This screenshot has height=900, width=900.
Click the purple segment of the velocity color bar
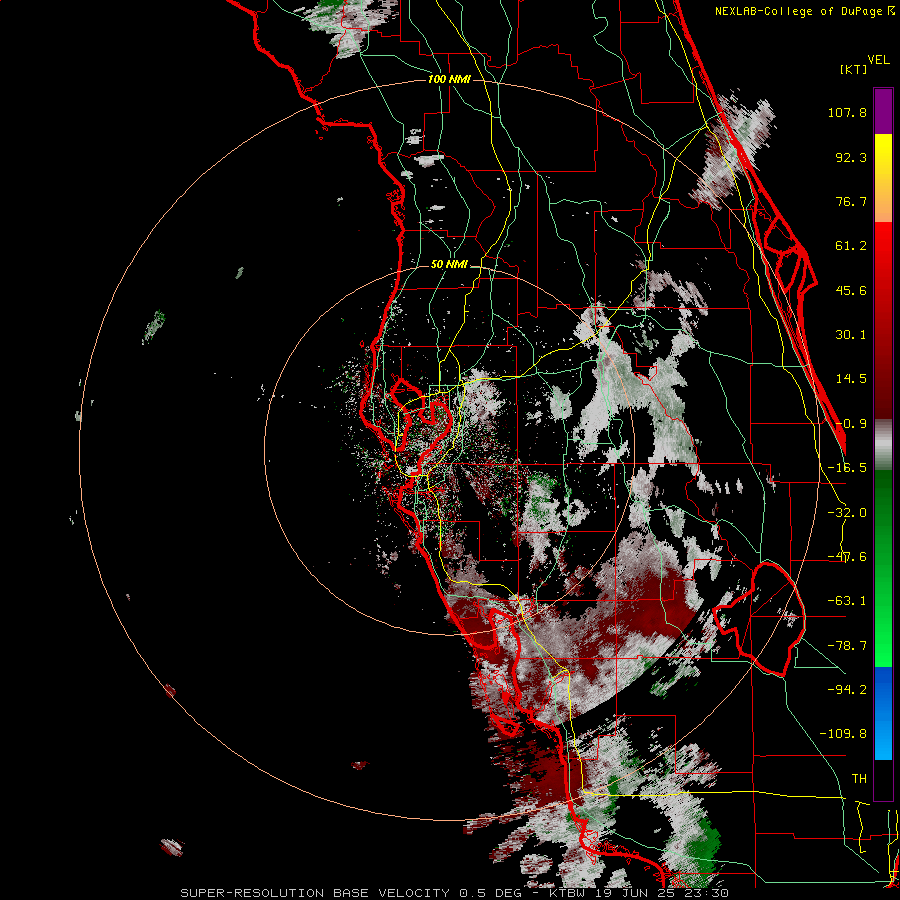tap(883, 111)
